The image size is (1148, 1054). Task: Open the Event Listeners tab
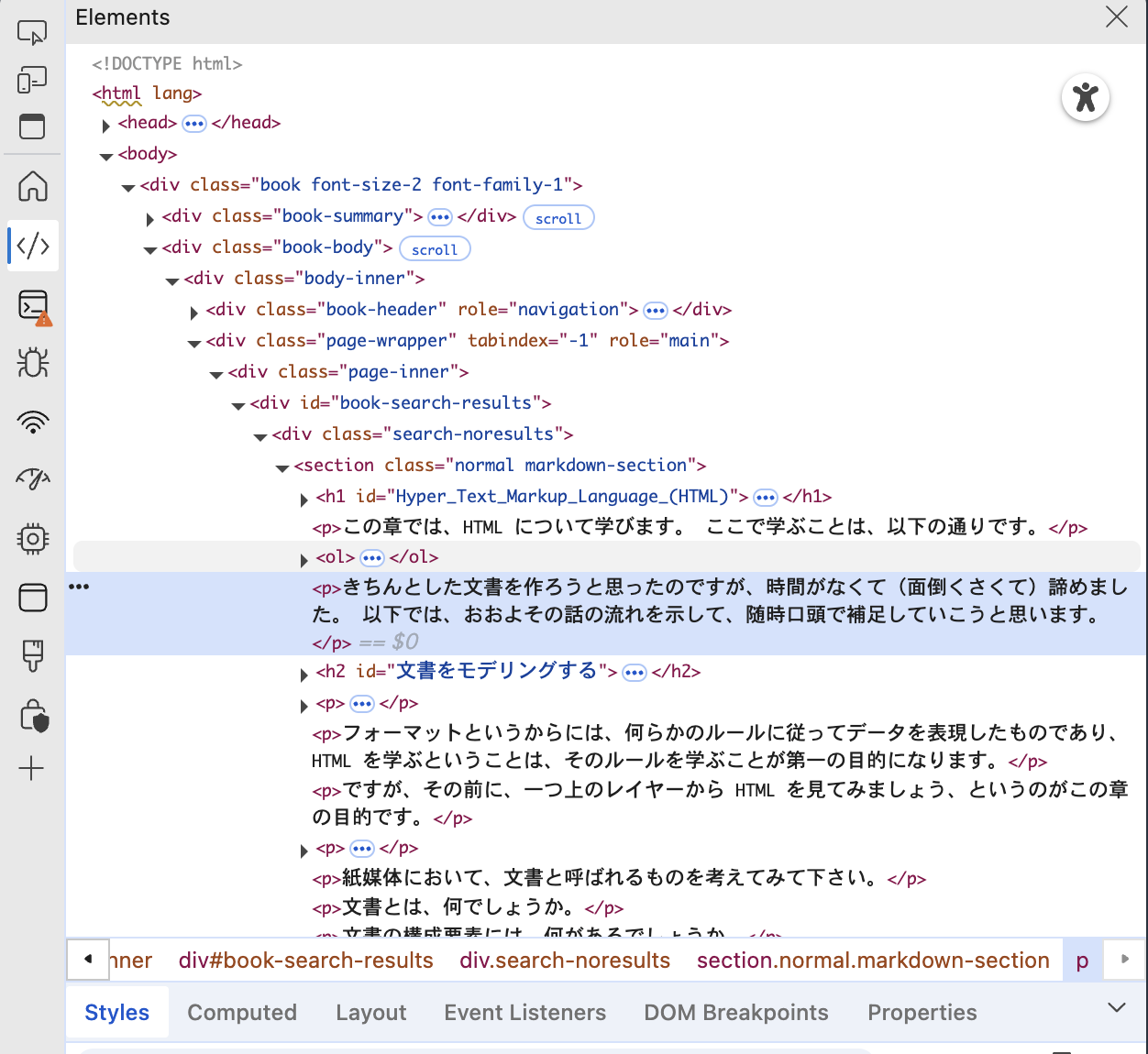point(525,1012)
